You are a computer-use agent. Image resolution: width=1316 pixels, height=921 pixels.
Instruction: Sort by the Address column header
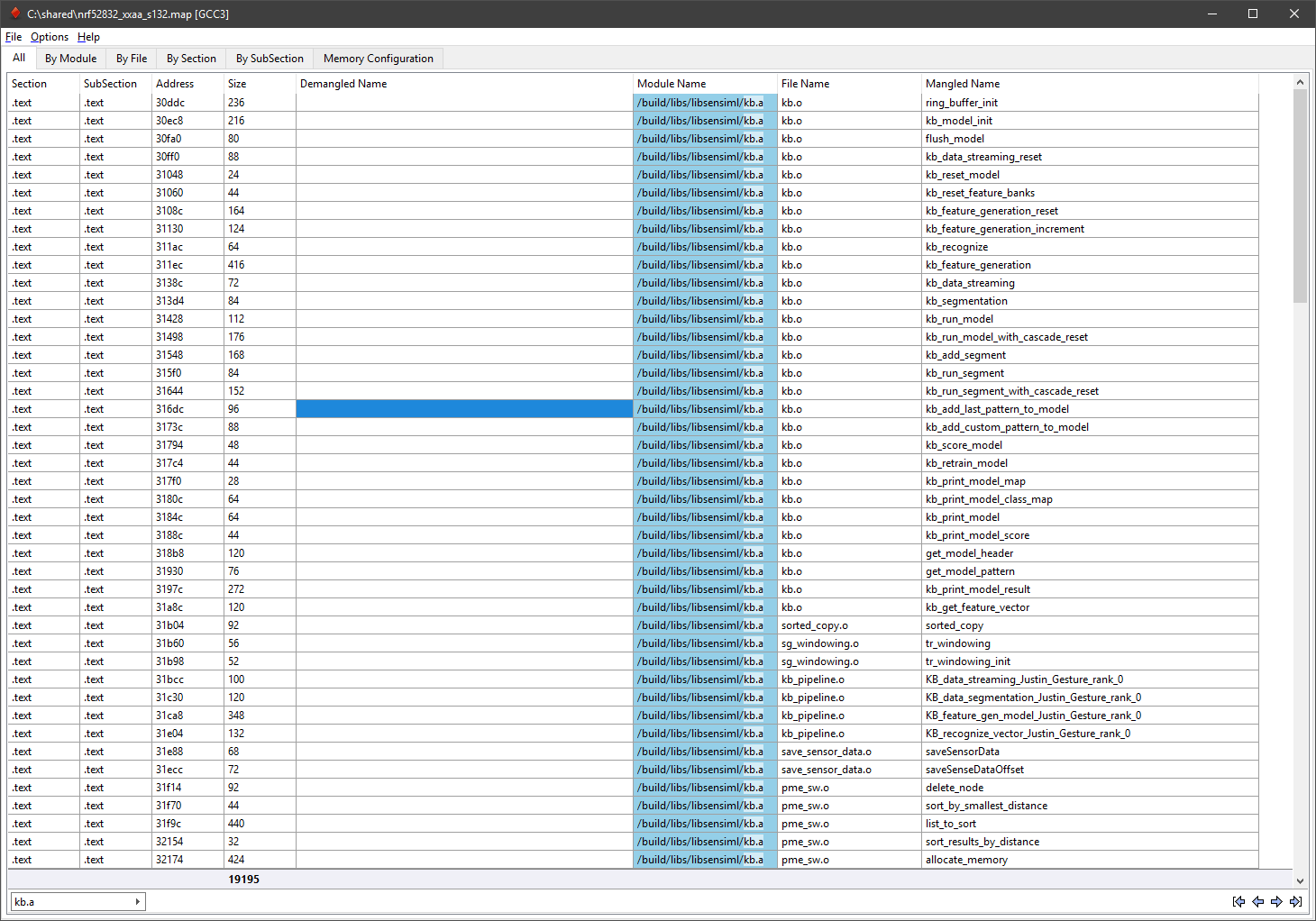[187, 84]
